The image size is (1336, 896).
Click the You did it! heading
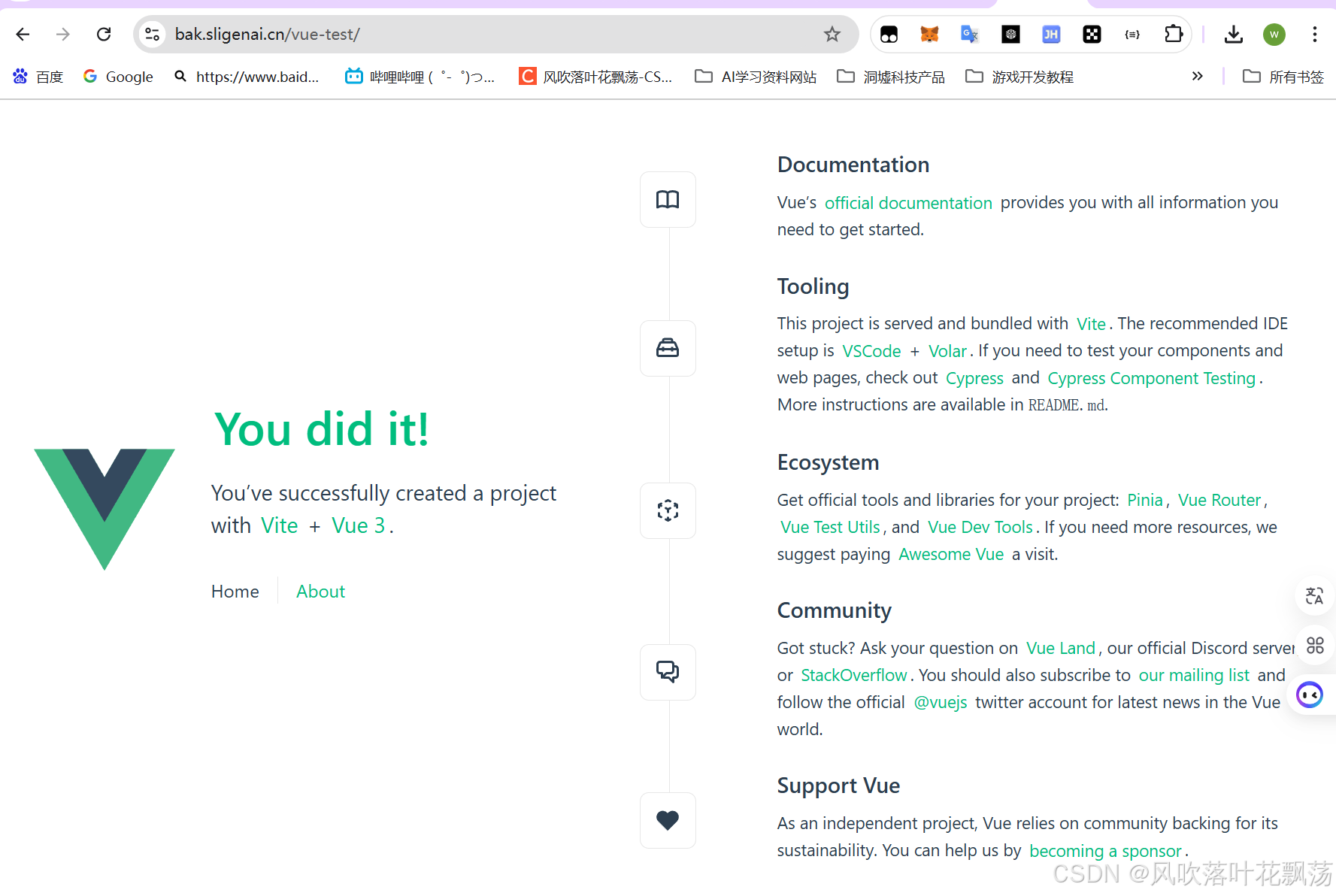click(322, 429)
